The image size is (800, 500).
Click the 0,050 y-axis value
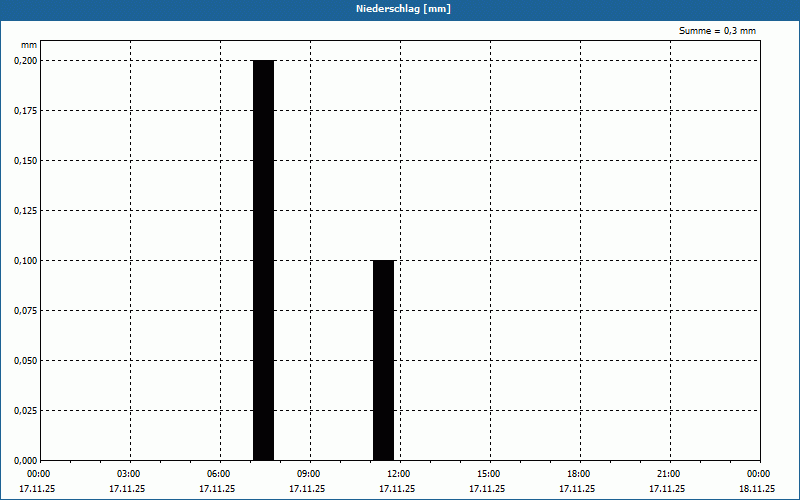26,360
